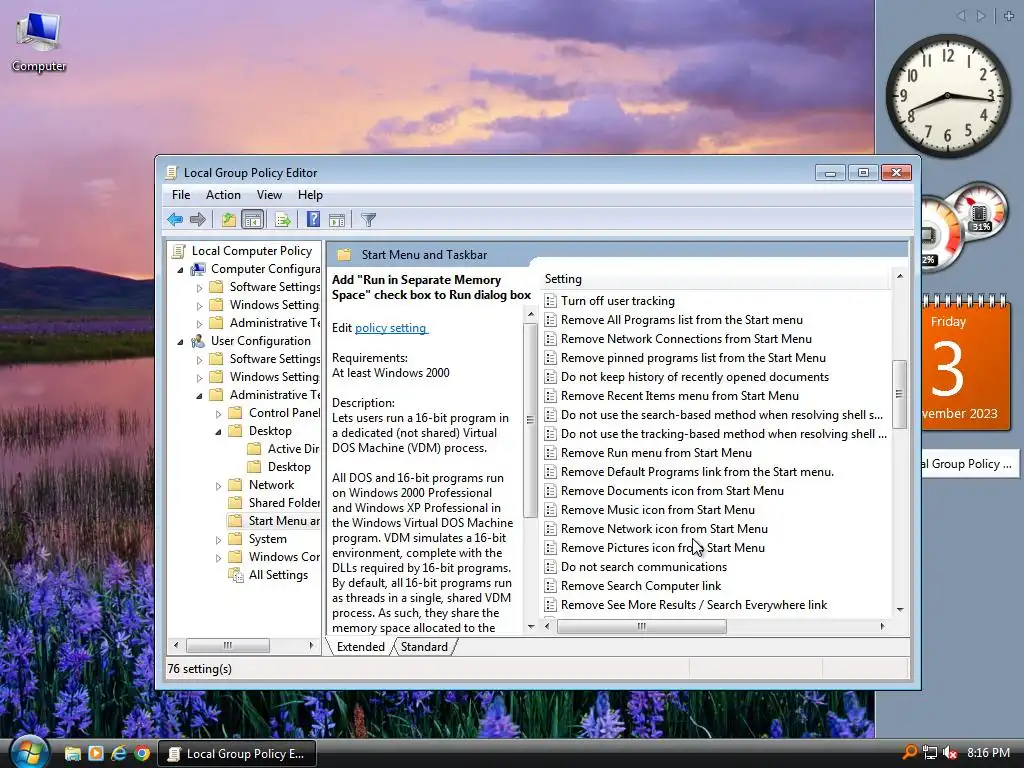The width and height of the screenshot is (1024, 768).
Task: Click the Do not search communications policy icon
Action: coord(551,567)
